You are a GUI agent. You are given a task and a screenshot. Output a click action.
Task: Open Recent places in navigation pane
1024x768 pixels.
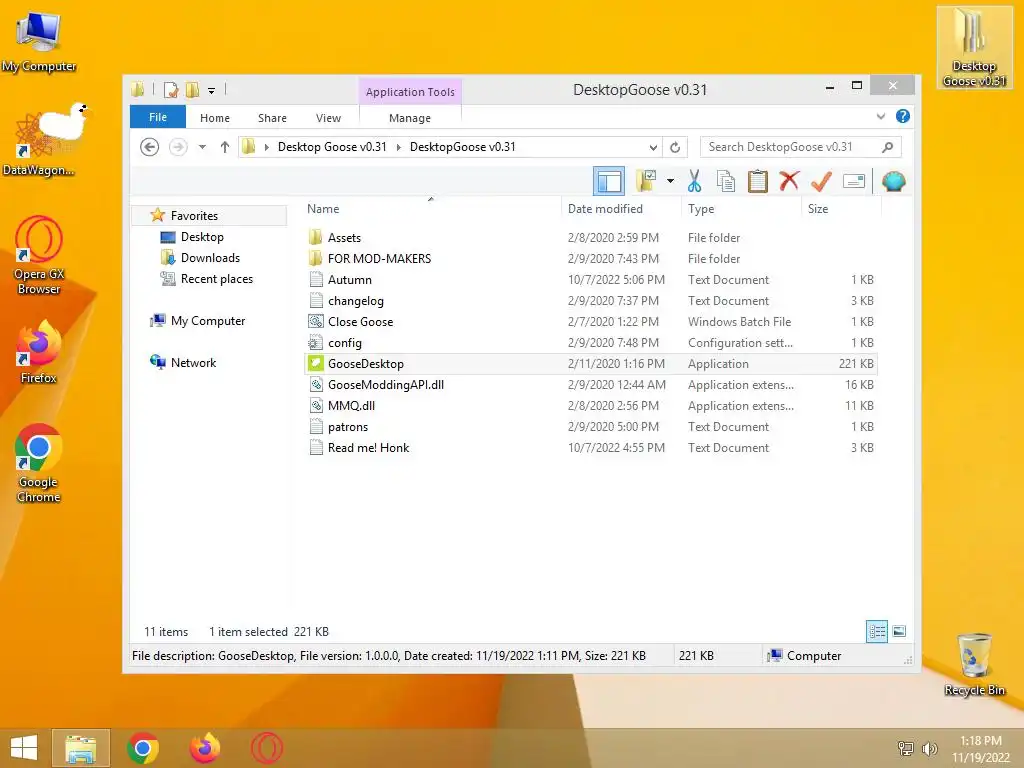pyautogui.click(x=216, y=279)
